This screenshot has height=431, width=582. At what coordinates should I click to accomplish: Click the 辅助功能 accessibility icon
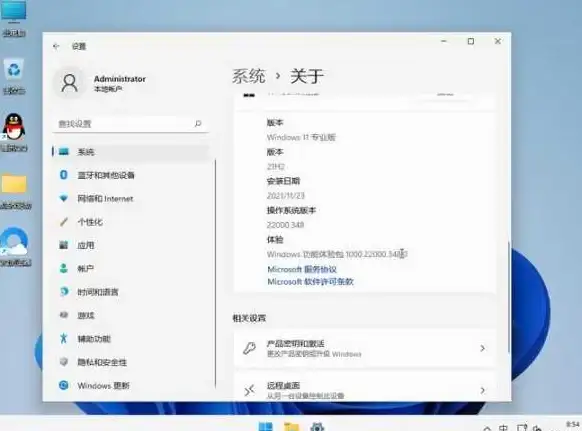(64, 338)
